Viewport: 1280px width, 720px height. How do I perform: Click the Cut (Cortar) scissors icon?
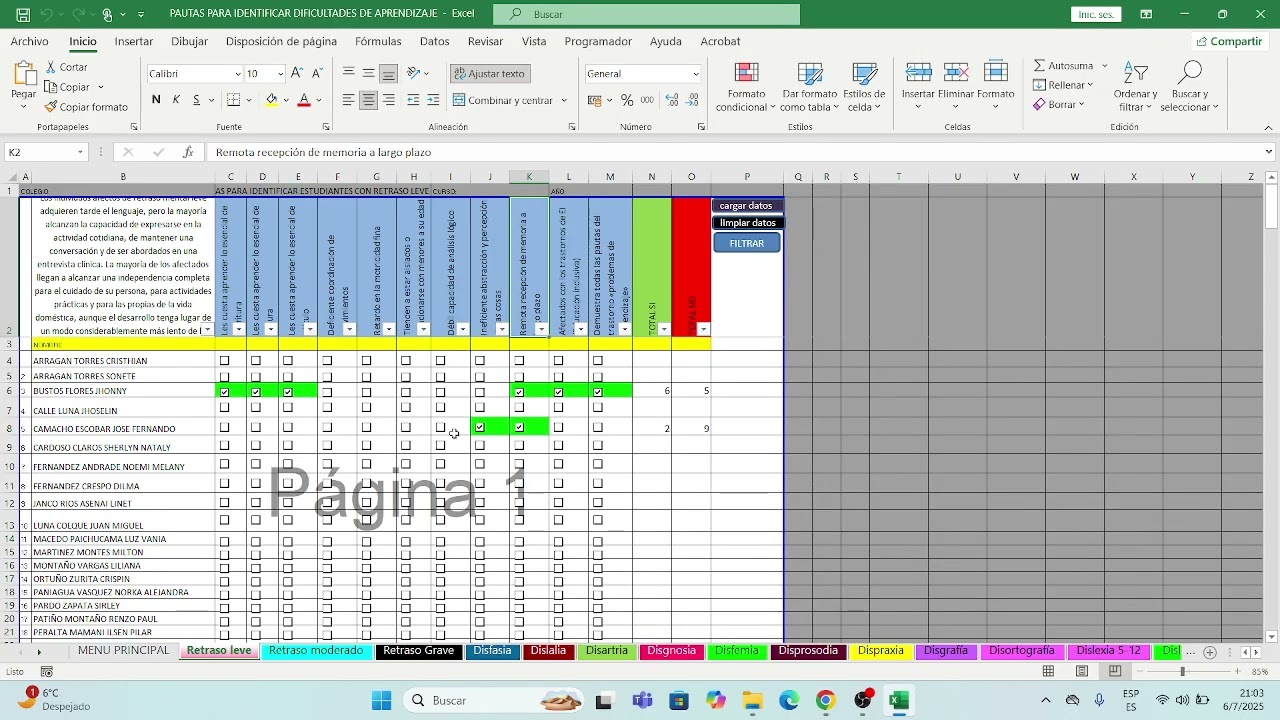pyautogui.click(x=51, y=67)
